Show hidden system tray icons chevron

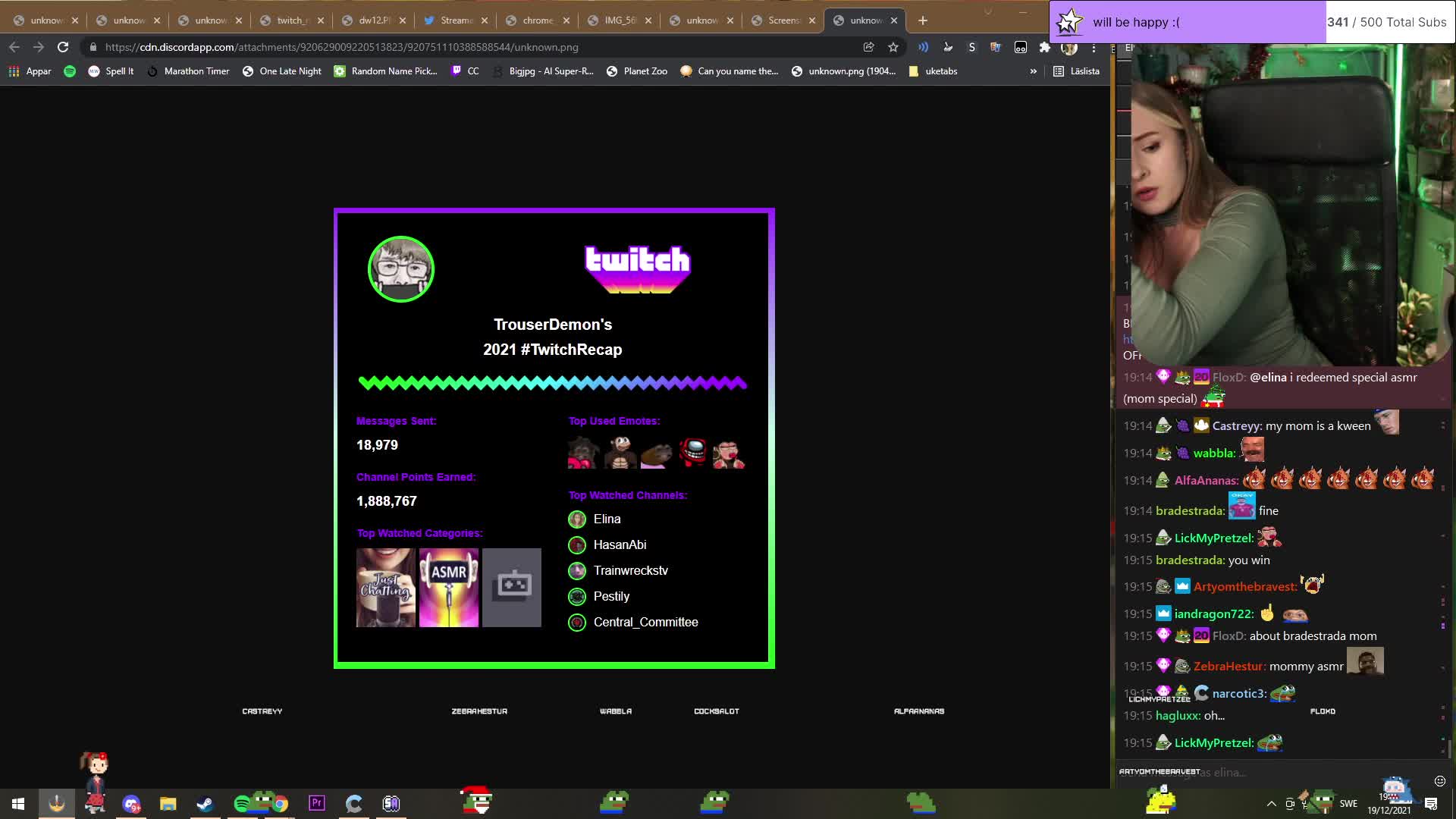[1271, 804]
